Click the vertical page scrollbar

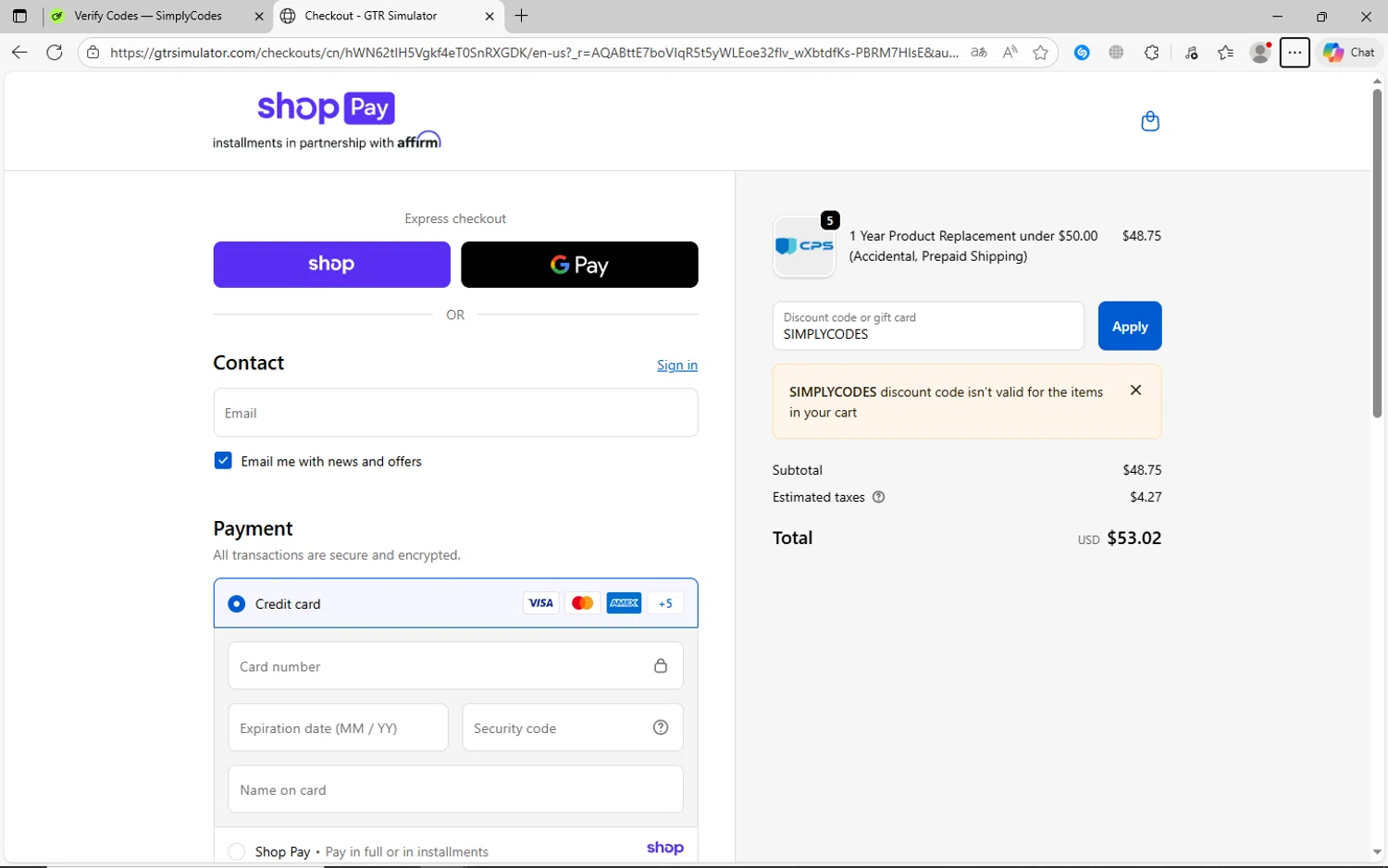(x=1377, y=254)
